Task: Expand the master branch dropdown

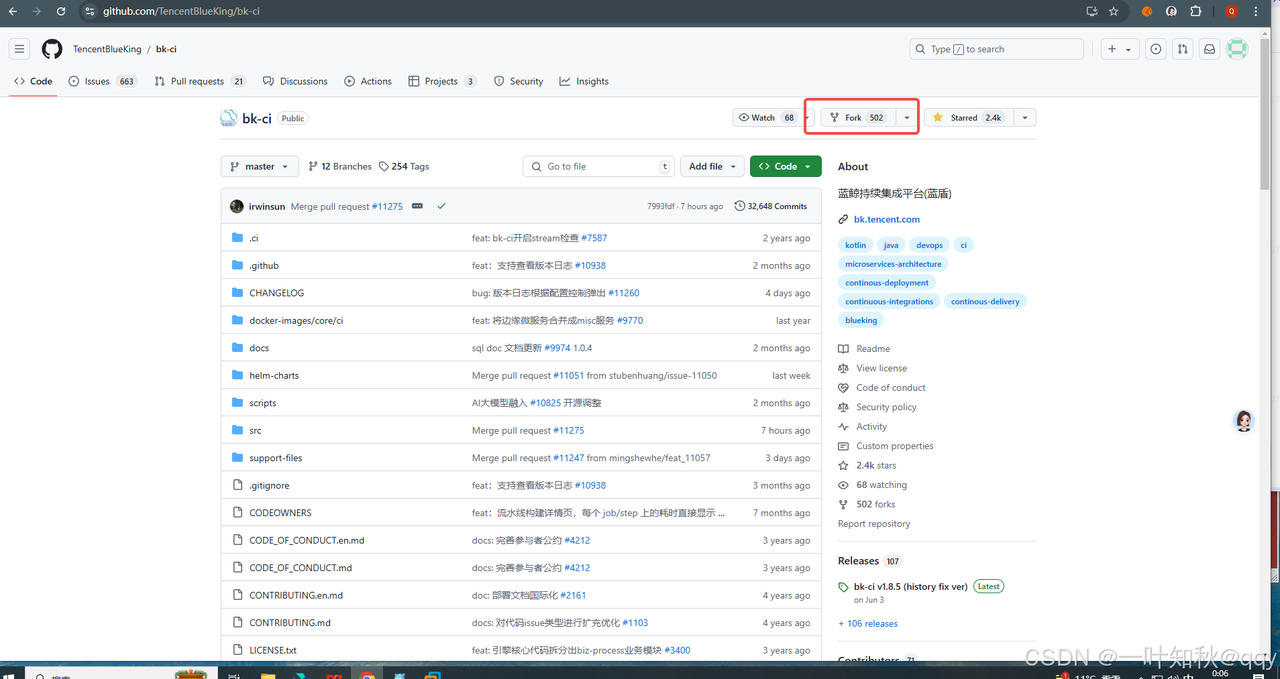Action: [259, 167]
